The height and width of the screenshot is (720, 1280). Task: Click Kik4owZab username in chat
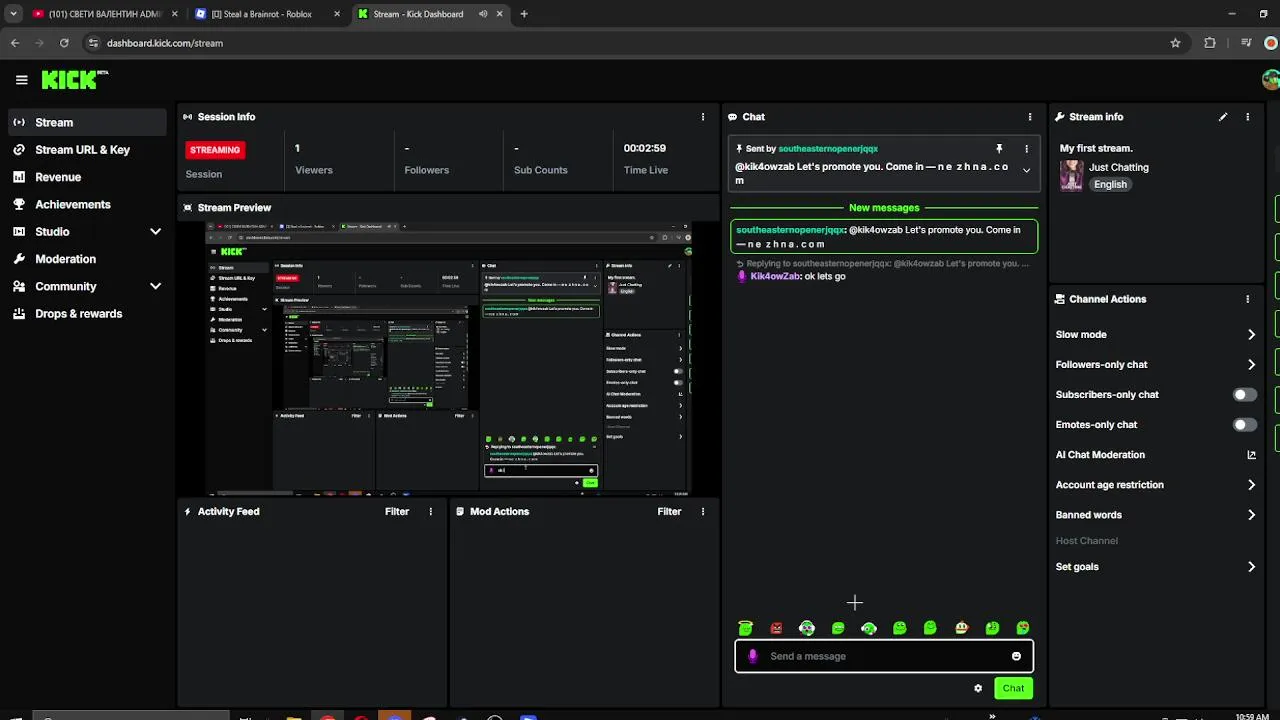point(775,276)
